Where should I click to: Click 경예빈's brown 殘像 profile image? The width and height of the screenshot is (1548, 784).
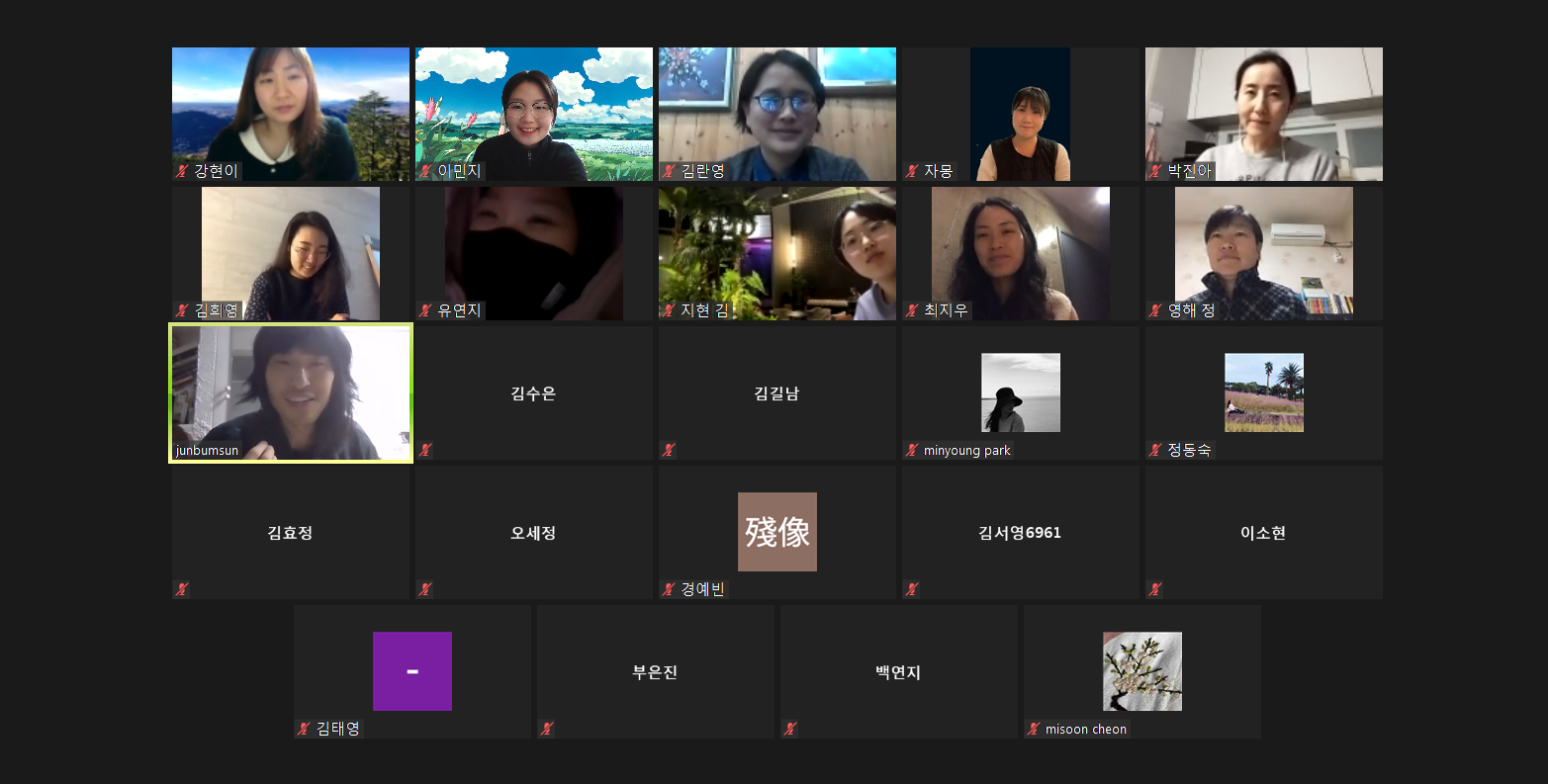click(x=777, y=532)
